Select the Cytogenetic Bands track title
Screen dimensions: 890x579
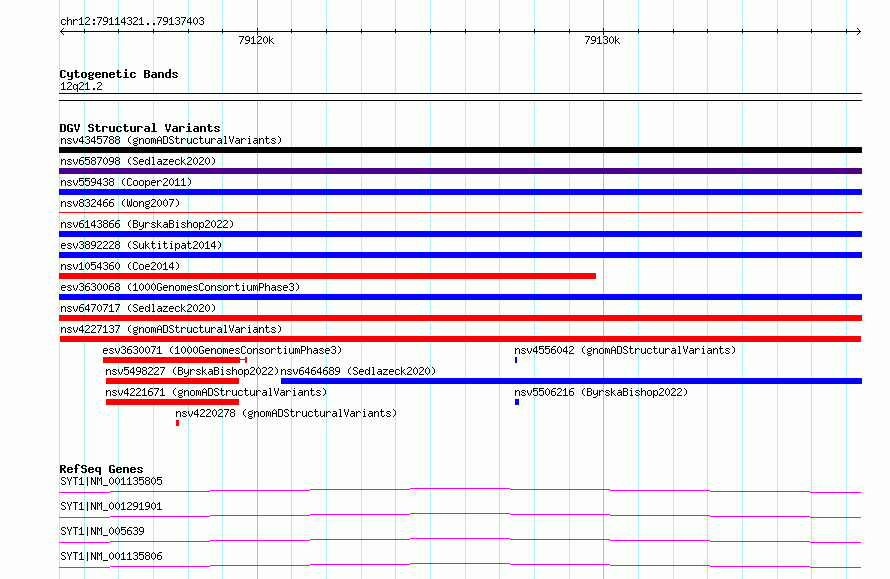[x=119, y=74]
